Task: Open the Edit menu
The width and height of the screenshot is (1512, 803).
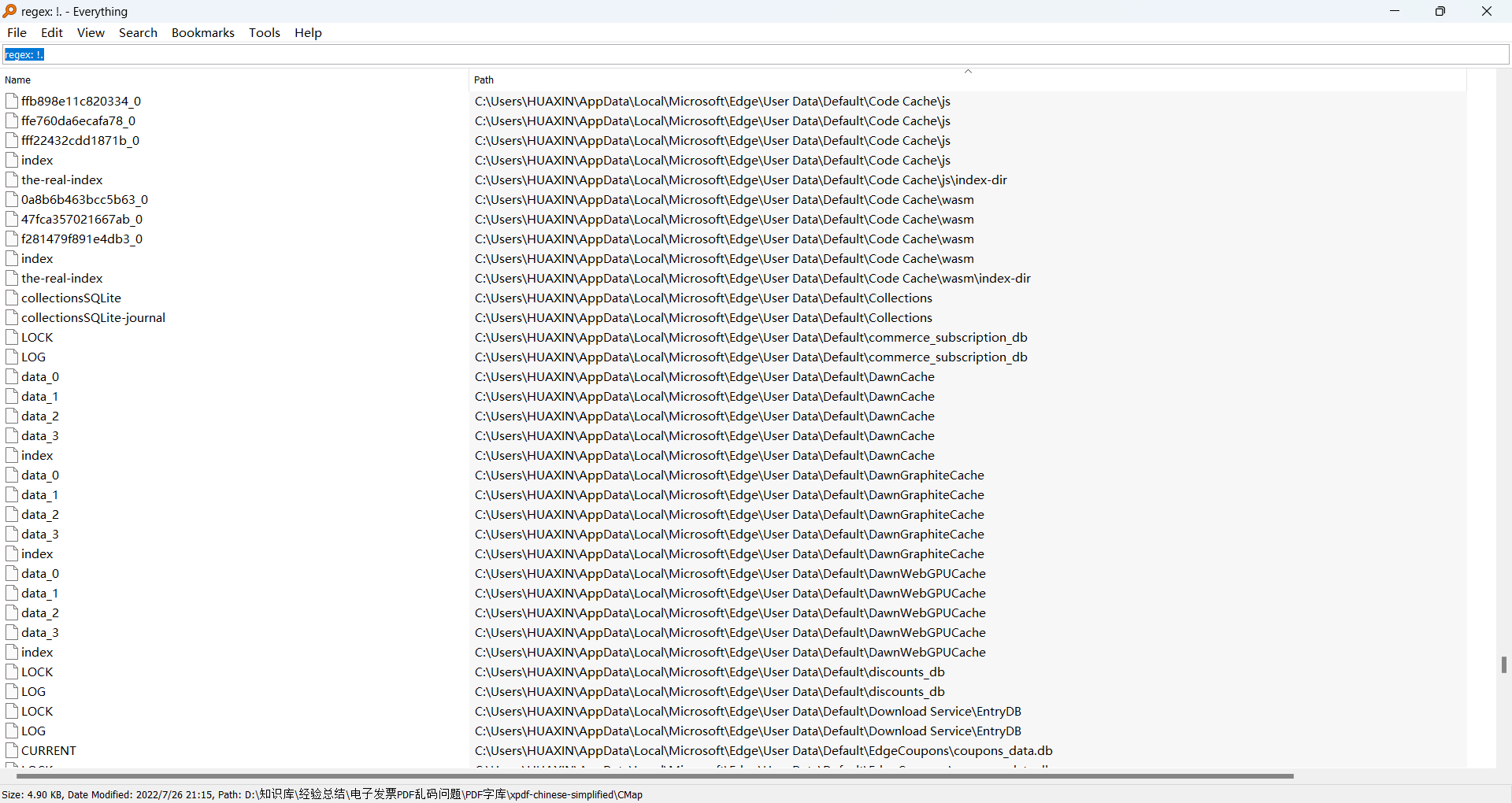Action: pos(52,32)
